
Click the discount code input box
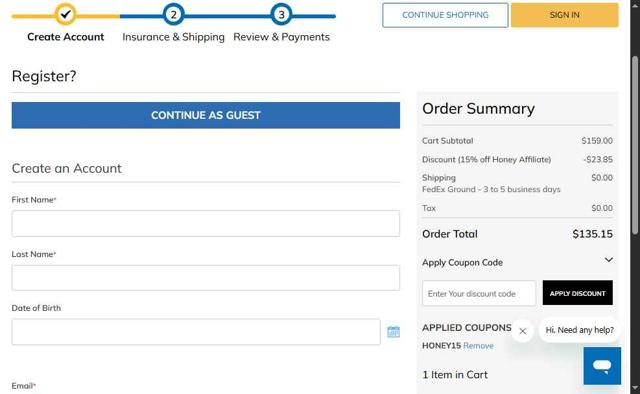(479, 293)
